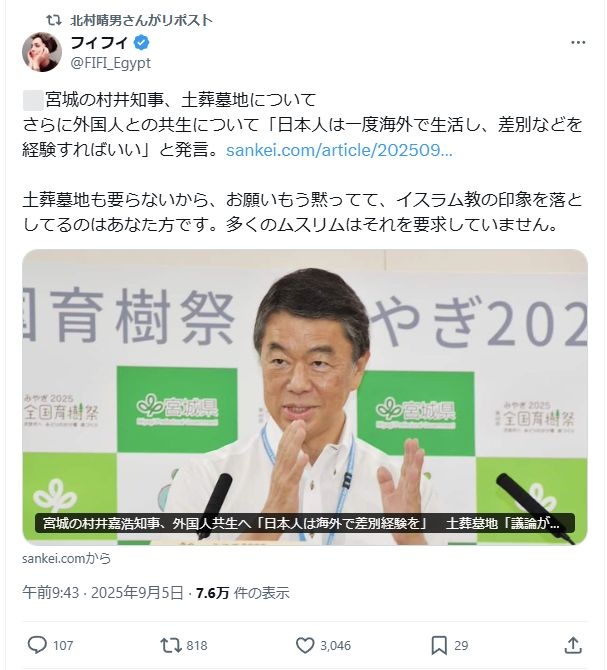Open the three-dot more options menu
The height and width of the screenshot is (670, 607).
point(578,42)
